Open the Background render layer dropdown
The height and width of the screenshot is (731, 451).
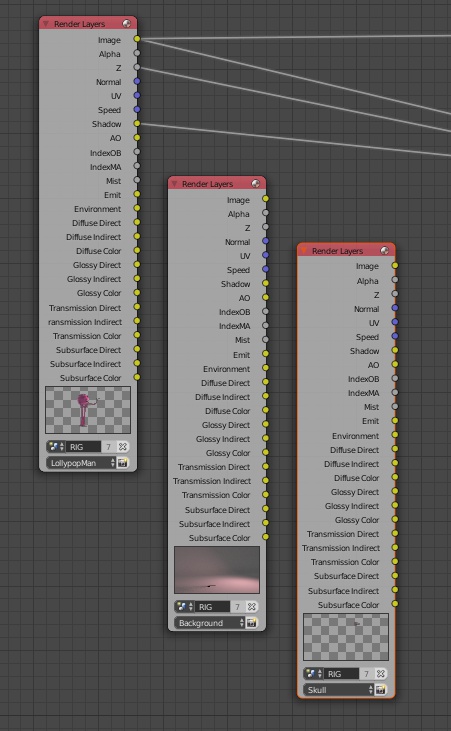pos(210,622)
